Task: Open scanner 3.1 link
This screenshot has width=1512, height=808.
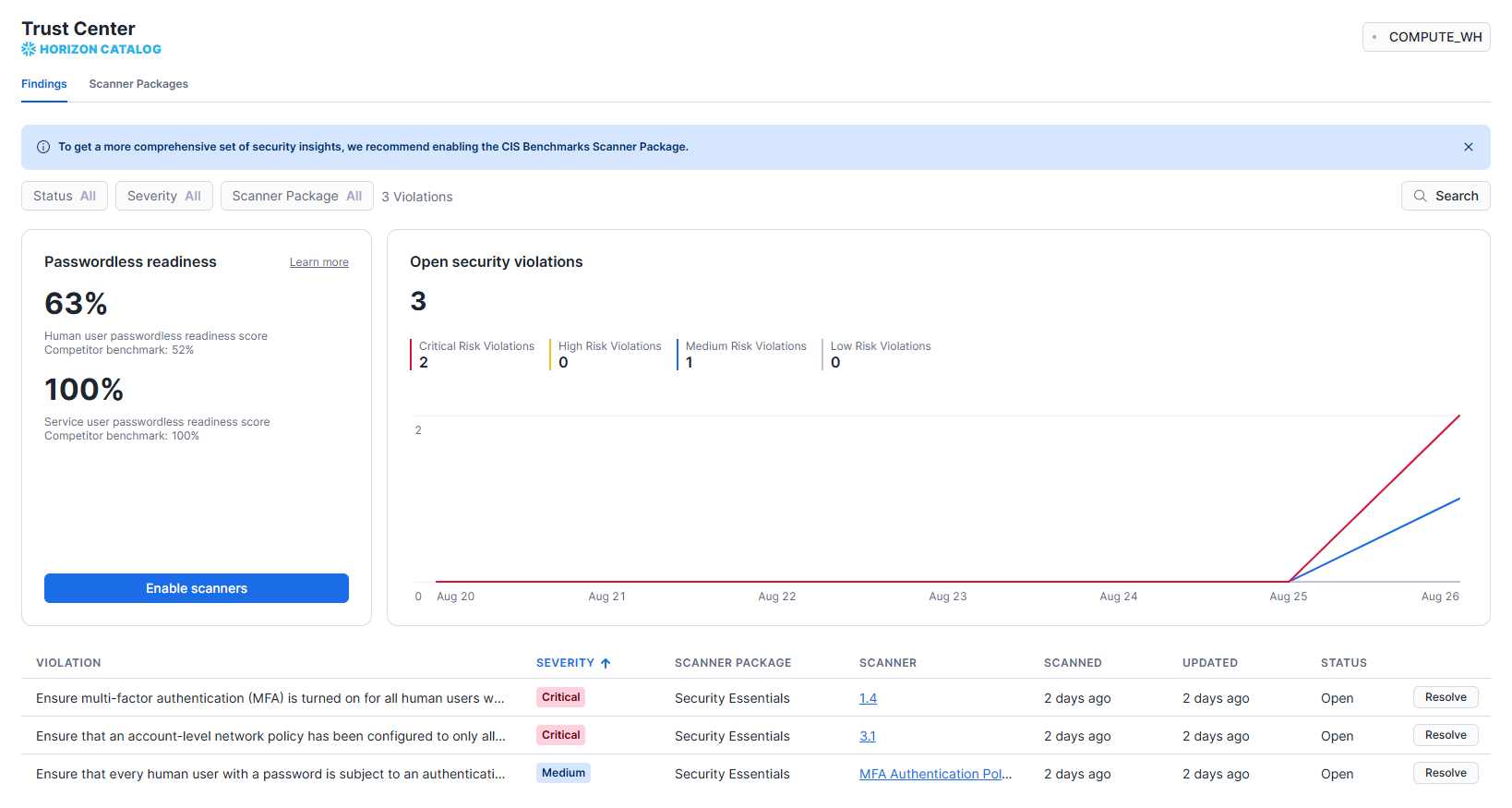Action: [x=867, y=736]
